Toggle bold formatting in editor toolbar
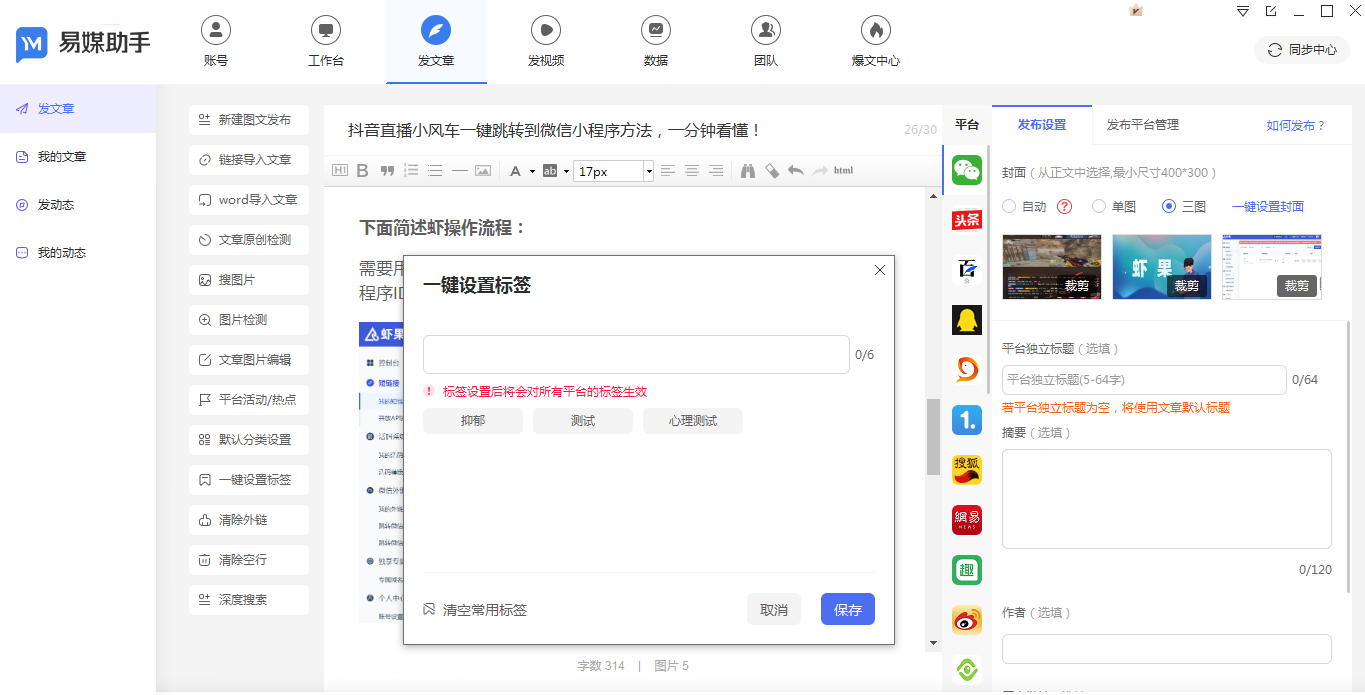 click(x=363, y=171)
